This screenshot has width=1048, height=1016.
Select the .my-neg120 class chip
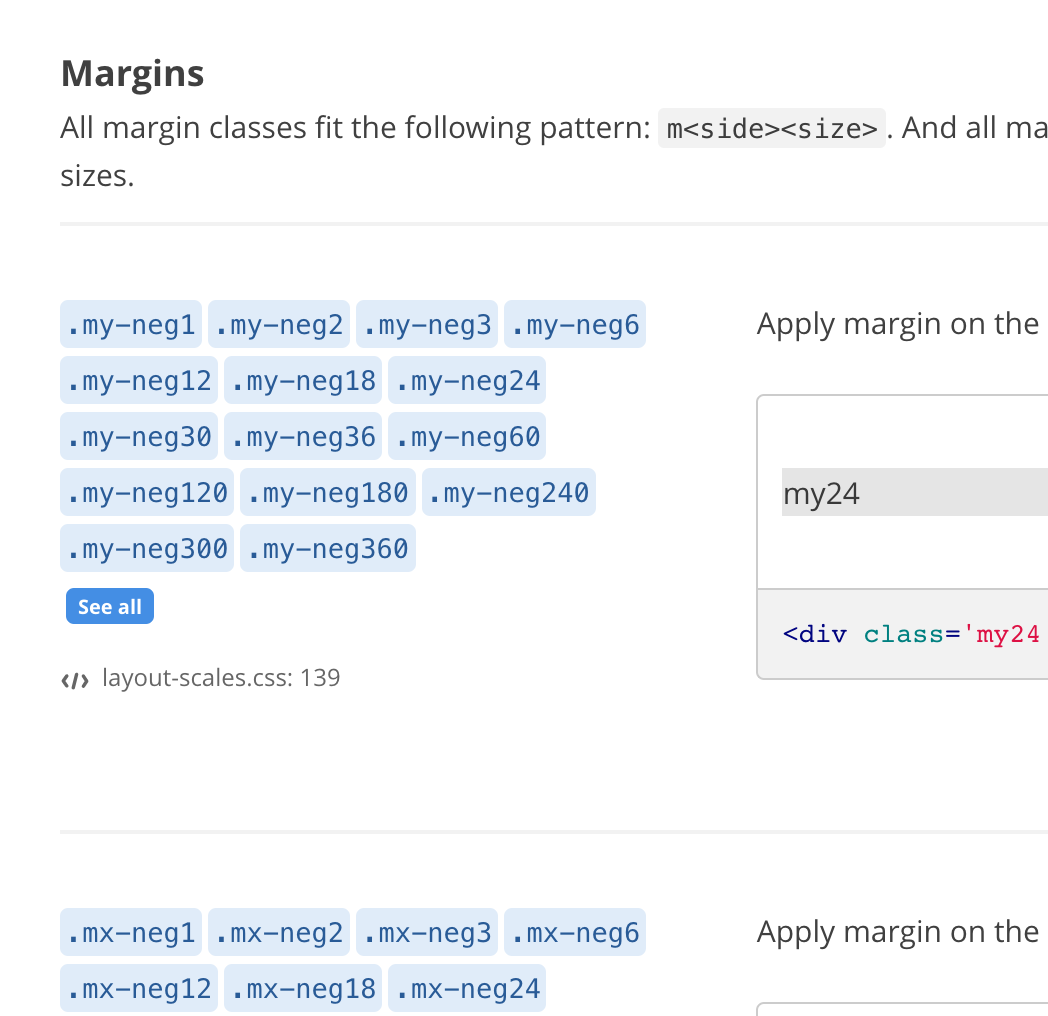[146, 491]
